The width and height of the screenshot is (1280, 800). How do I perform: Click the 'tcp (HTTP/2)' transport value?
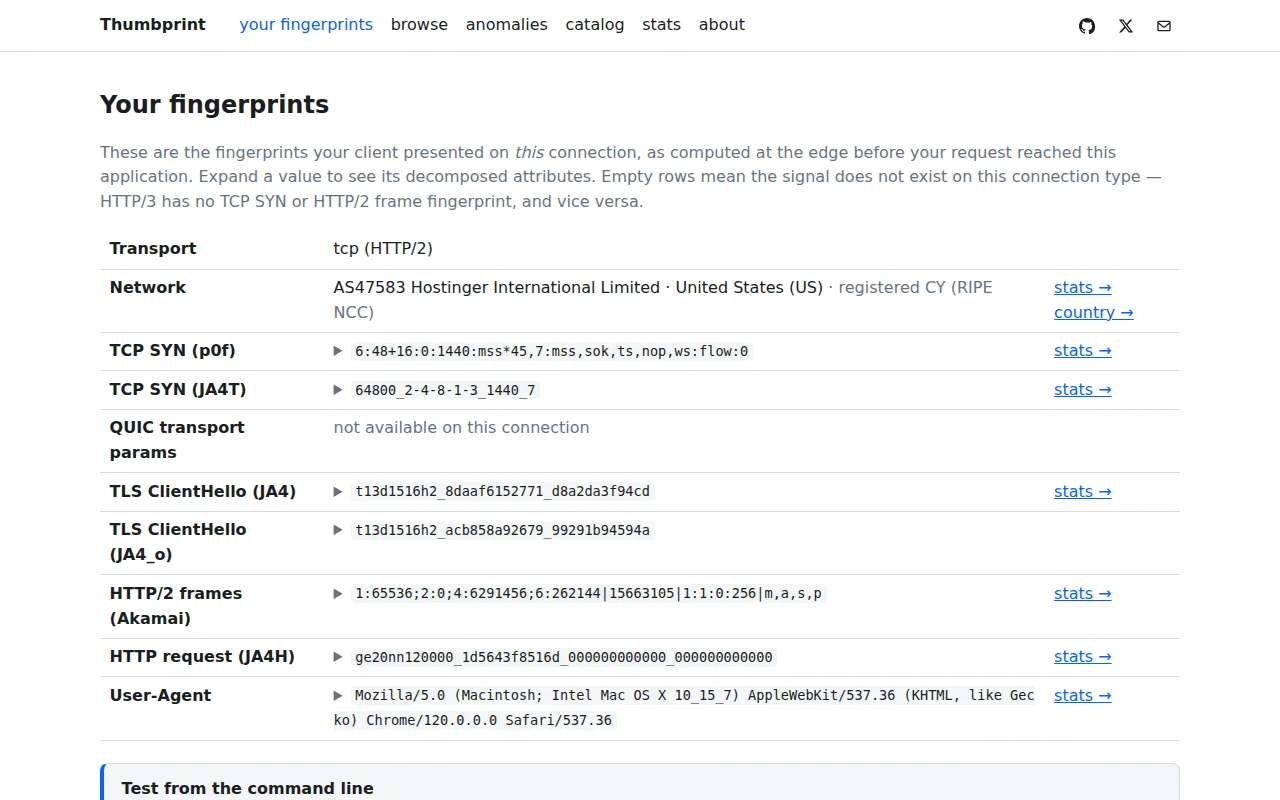tap(383, 248)
